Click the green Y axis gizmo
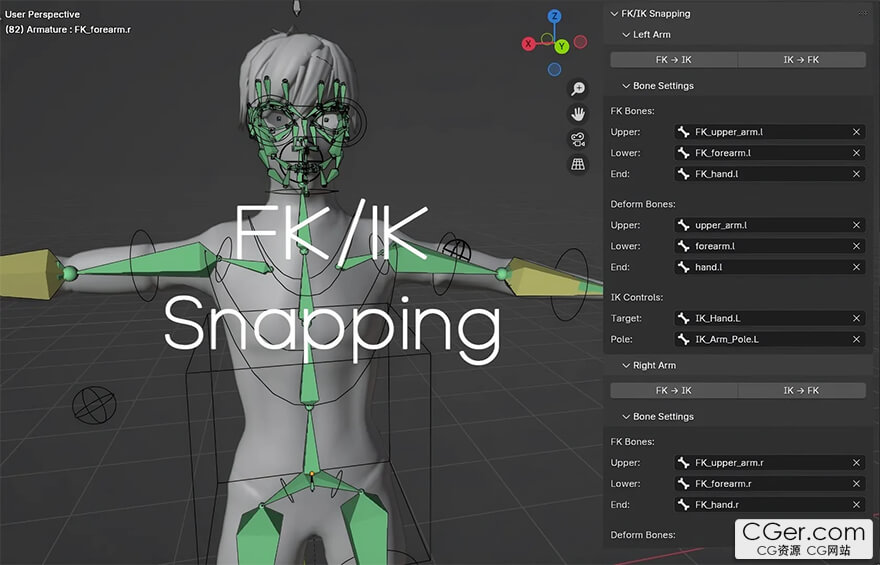This screenshot has width=880, height=565. coord(562,47)
